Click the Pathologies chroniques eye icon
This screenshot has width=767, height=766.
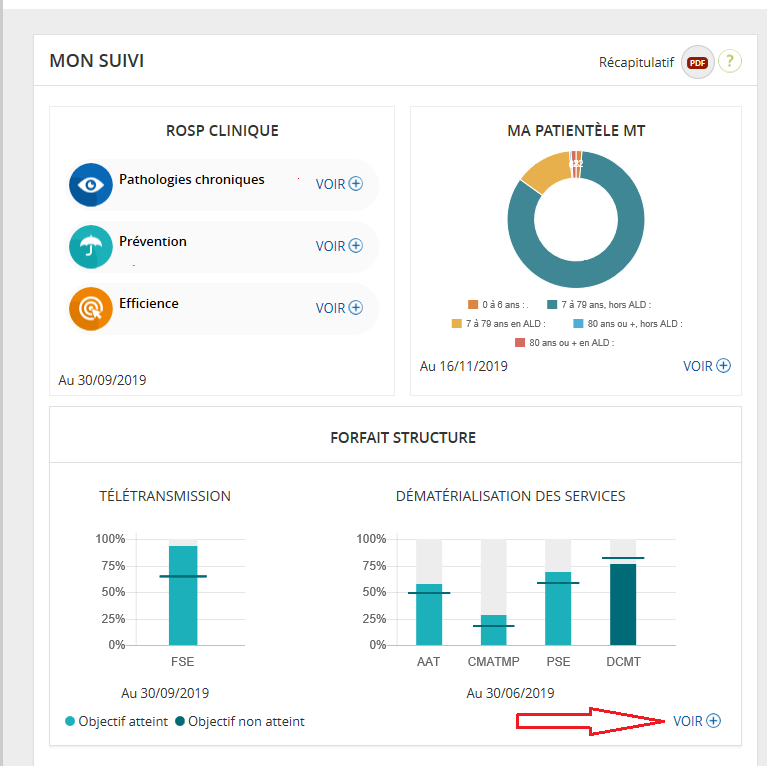click(x=90, y=184)
